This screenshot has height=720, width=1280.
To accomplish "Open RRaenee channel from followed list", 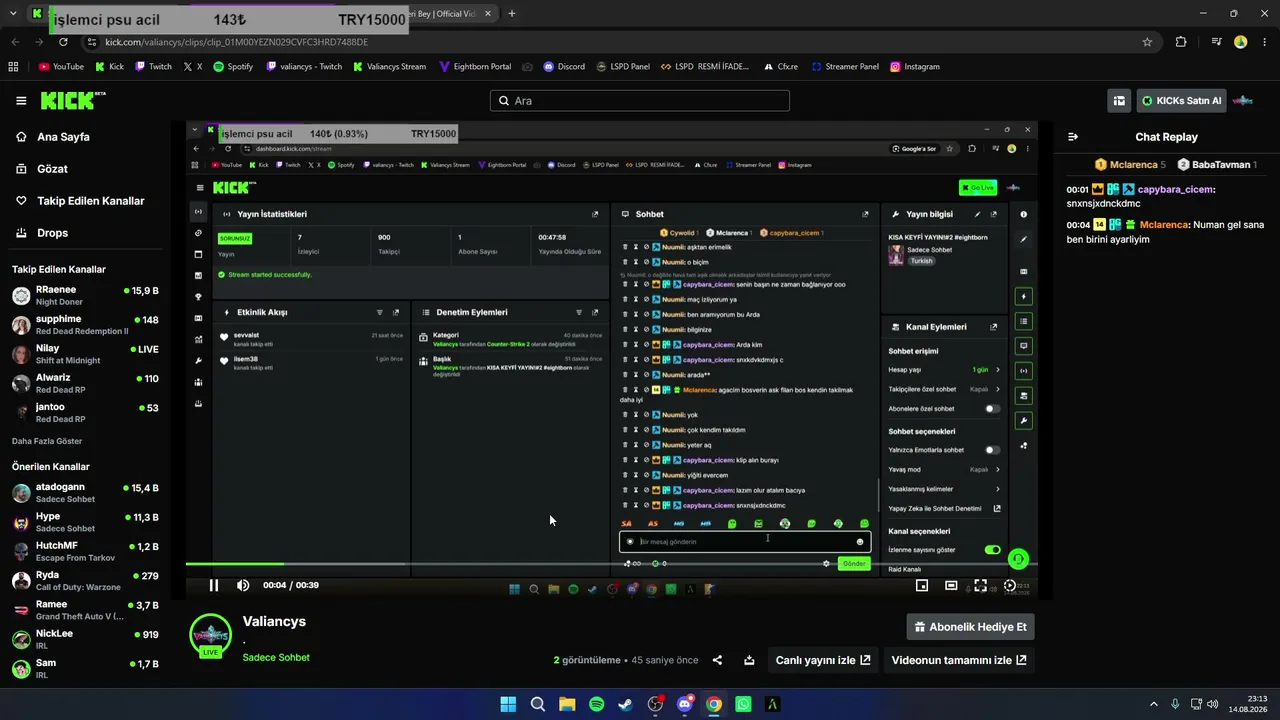I will click(x=86, y=295).
